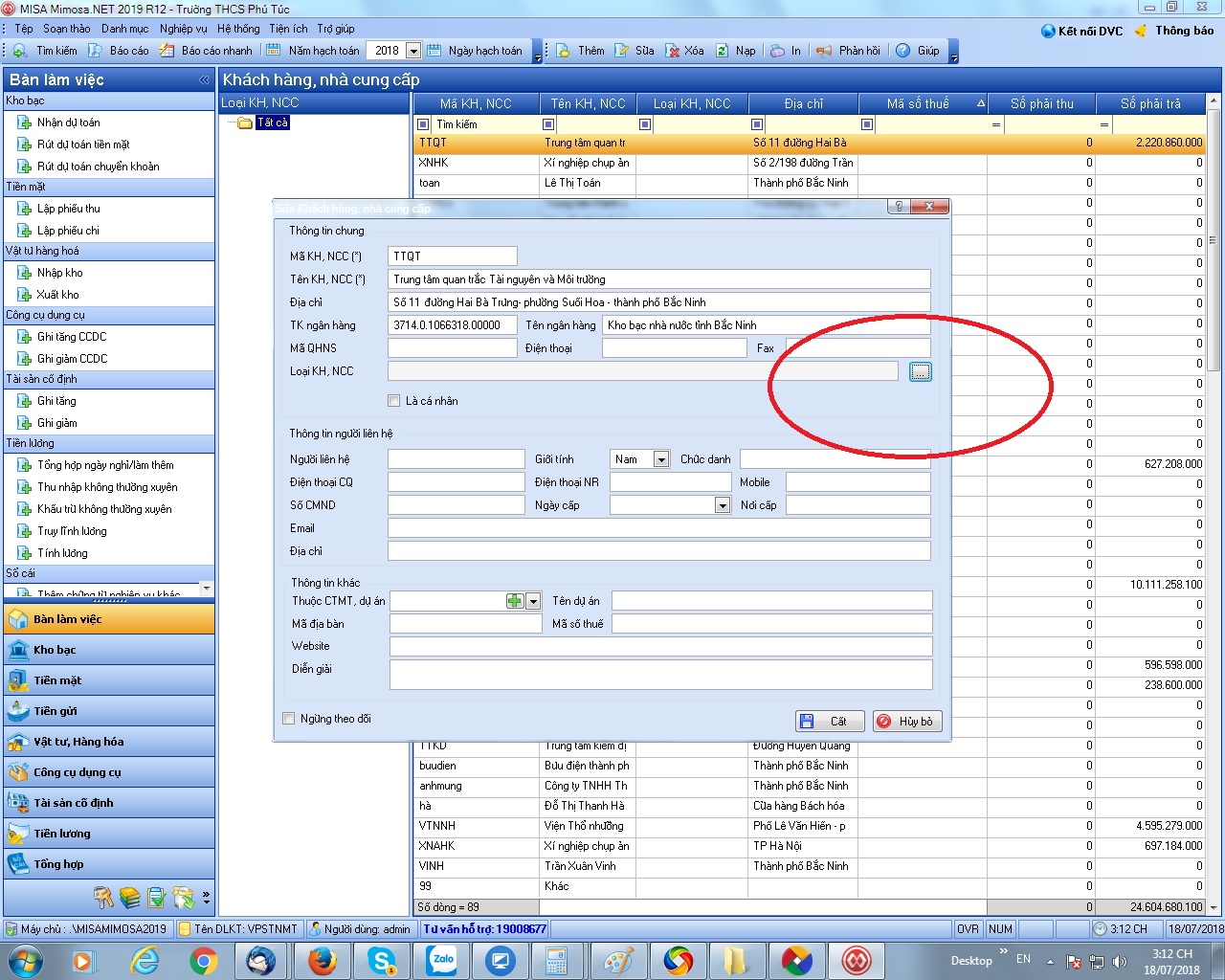The width and height of the screenshot is (1225, 980).
Task: Click Email input field
Action: point(659,528)
